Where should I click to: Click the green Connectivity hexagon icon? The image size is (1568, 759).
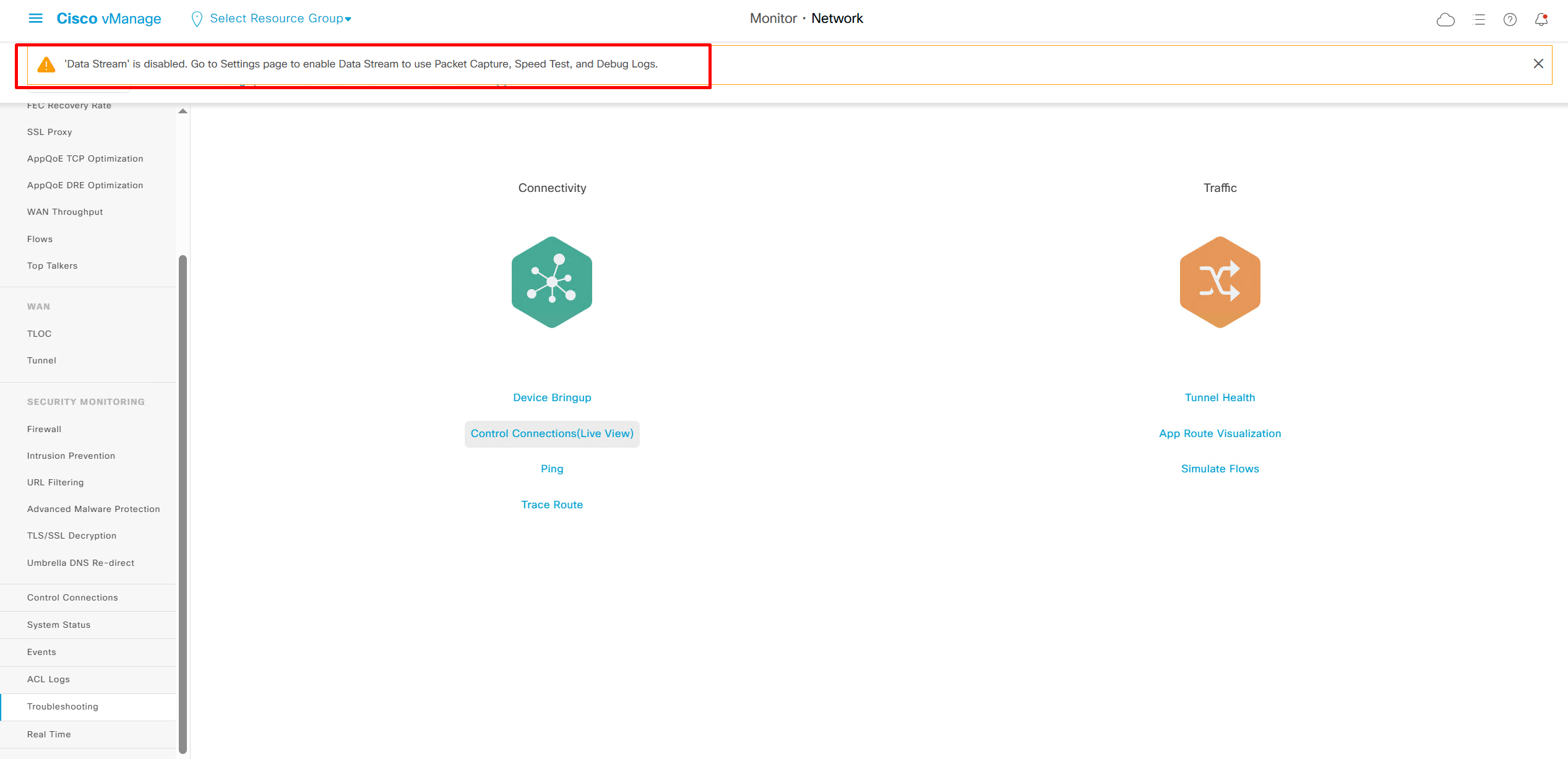551,282
